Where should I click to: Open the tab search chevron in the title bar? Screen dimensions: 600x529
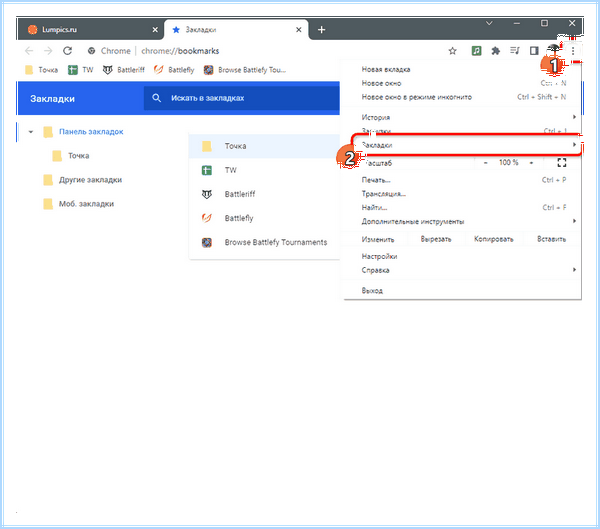489,23
